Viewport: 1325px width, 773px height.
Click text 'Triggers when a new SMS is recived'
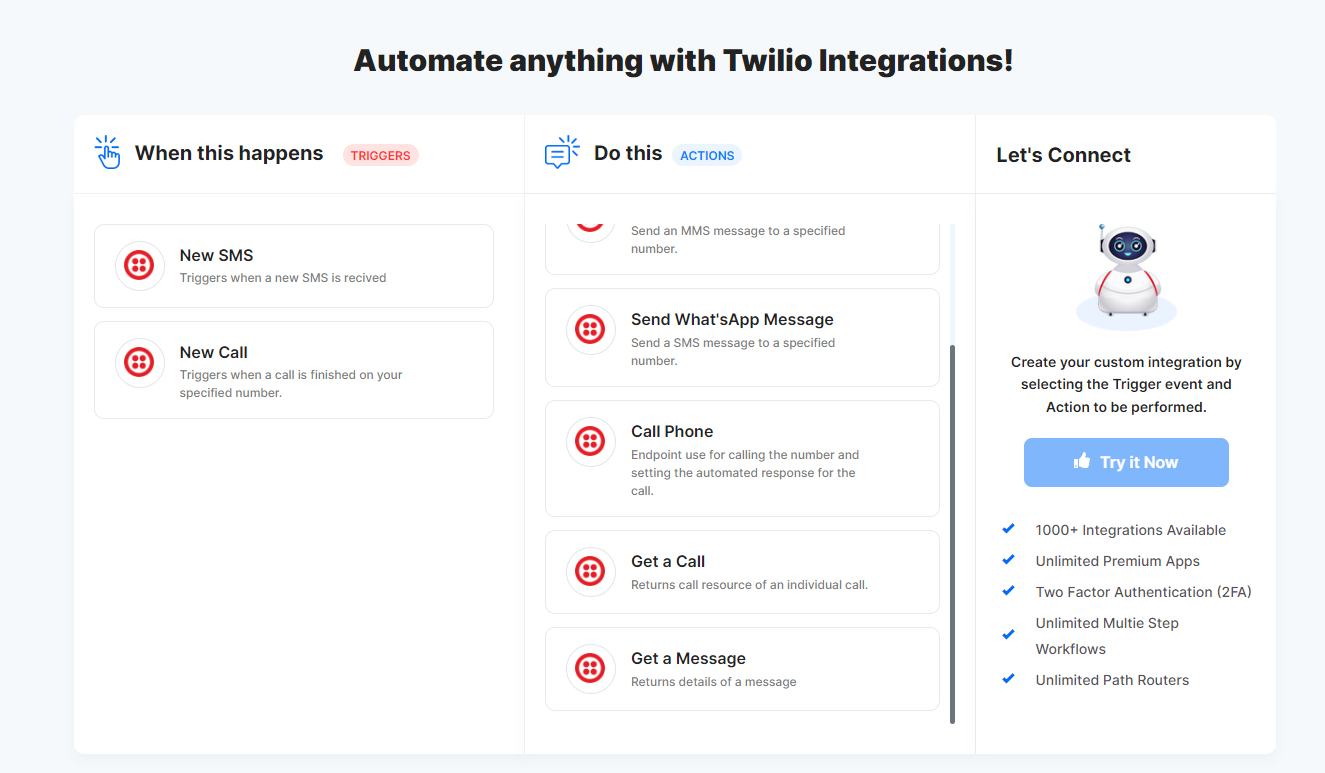[x=283, y=278]
